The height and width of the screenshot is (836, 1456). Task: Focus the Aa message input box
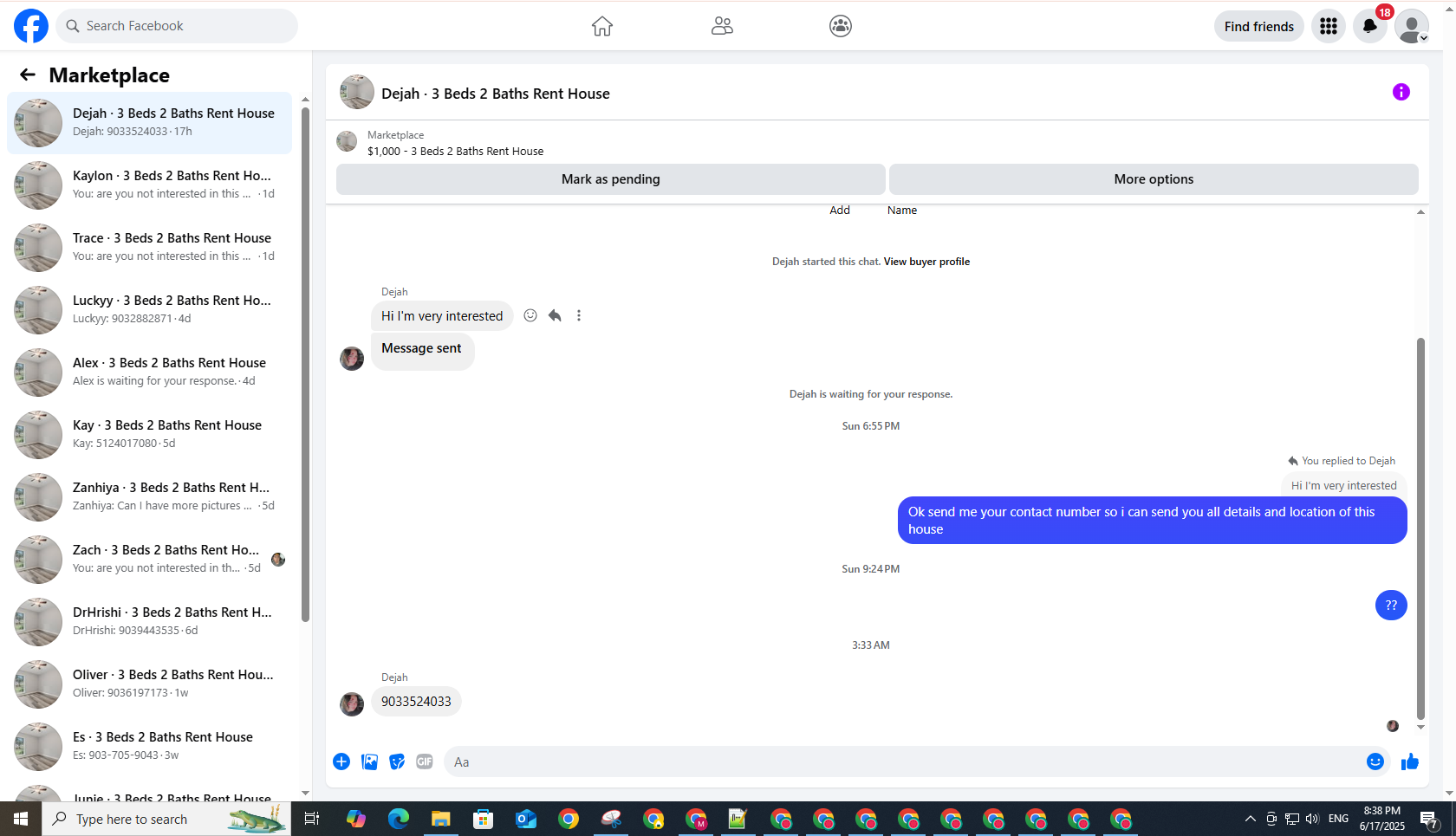coord(905,761)
